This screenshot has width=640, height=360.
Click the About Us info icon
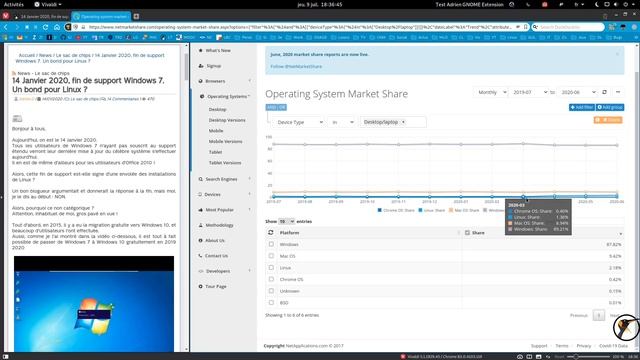pos(200,240)
